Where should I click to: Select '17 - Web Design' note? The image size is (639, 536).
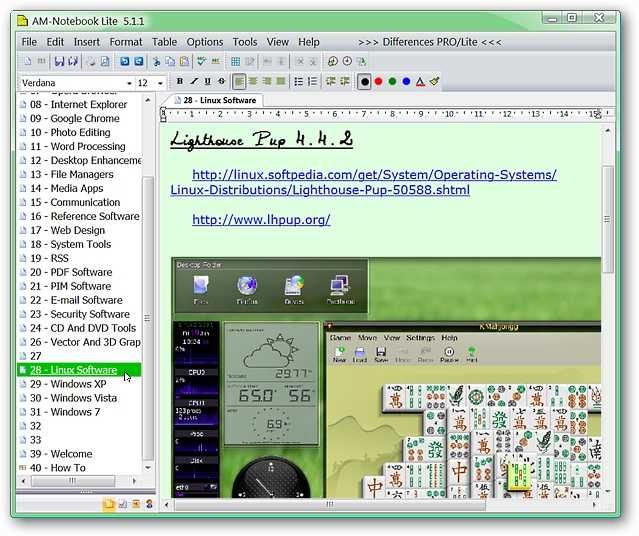pyautogui.click(x=68, y=230)
